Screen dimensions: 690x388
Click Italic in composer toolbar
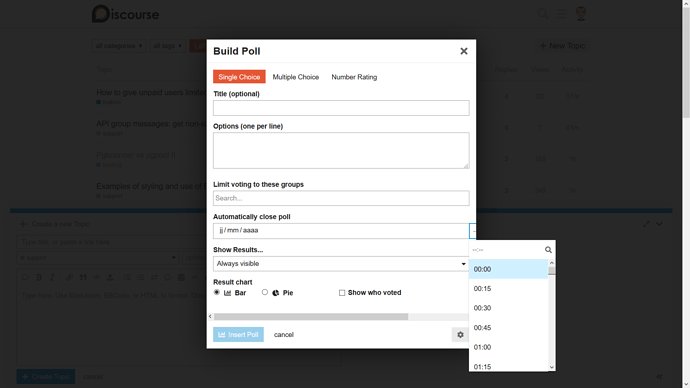[52, 277]
